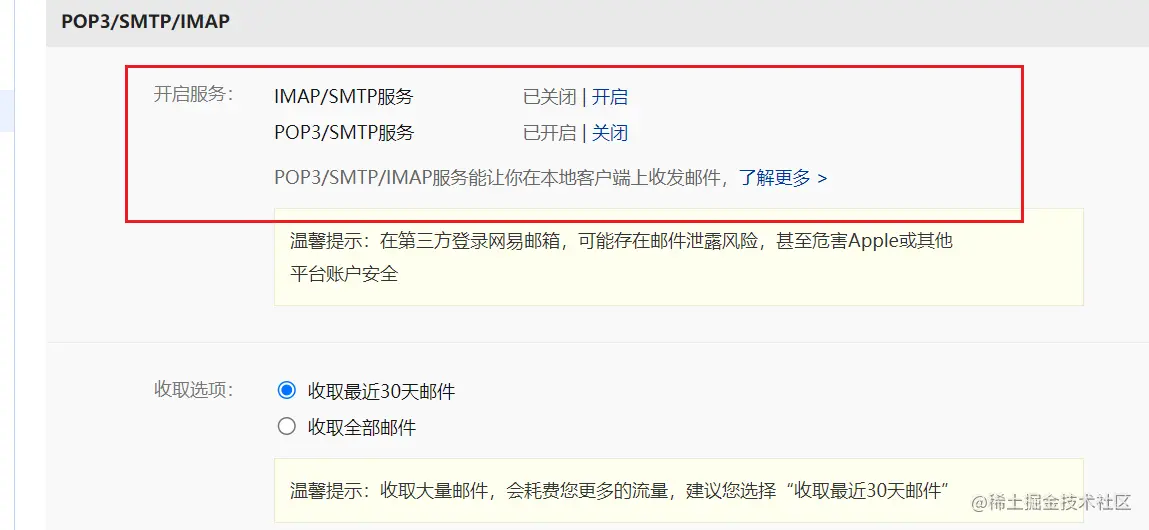1149x530 pixels.
Task: Click the IMAP/SMTP服务 service name
Action: pyautogui.click(x=344, y=97)
